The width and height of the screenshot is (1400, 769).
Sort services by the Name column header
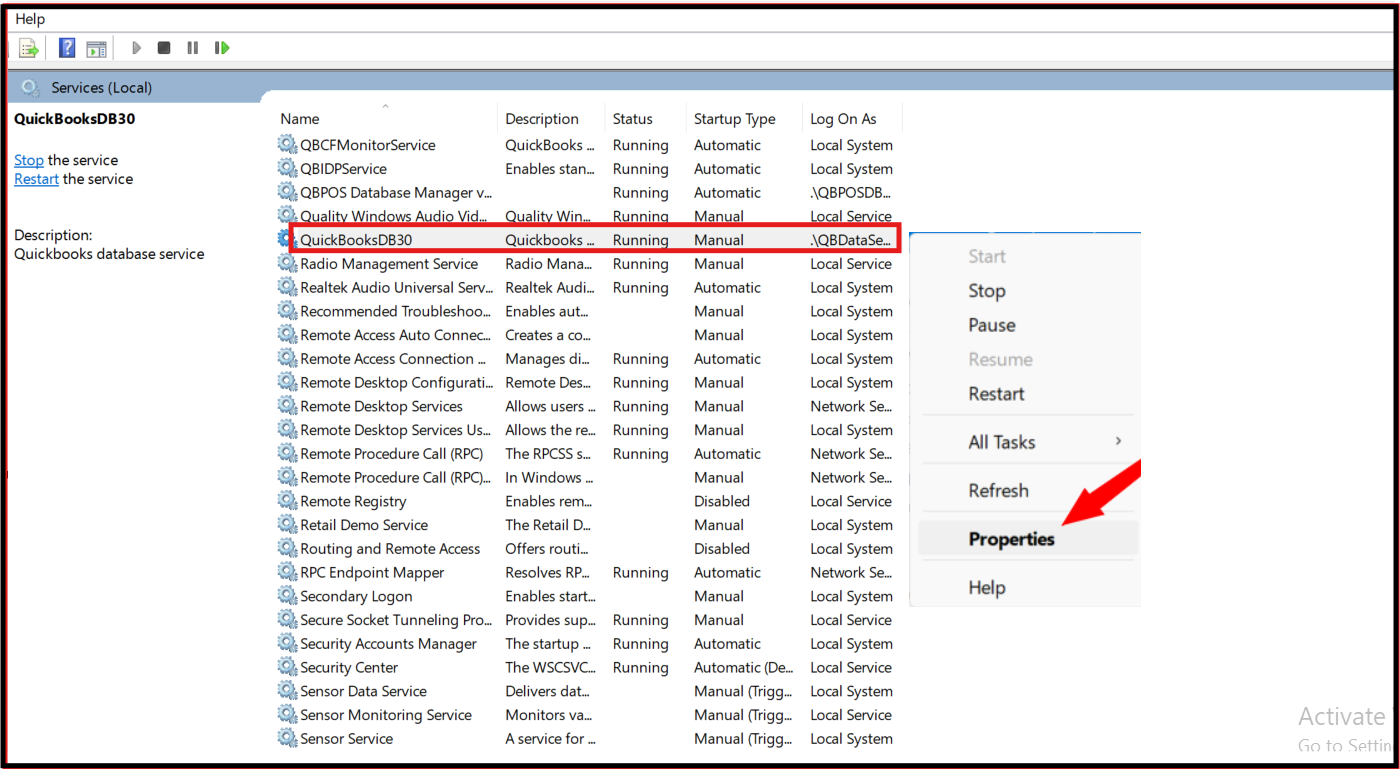coord(300,119)
